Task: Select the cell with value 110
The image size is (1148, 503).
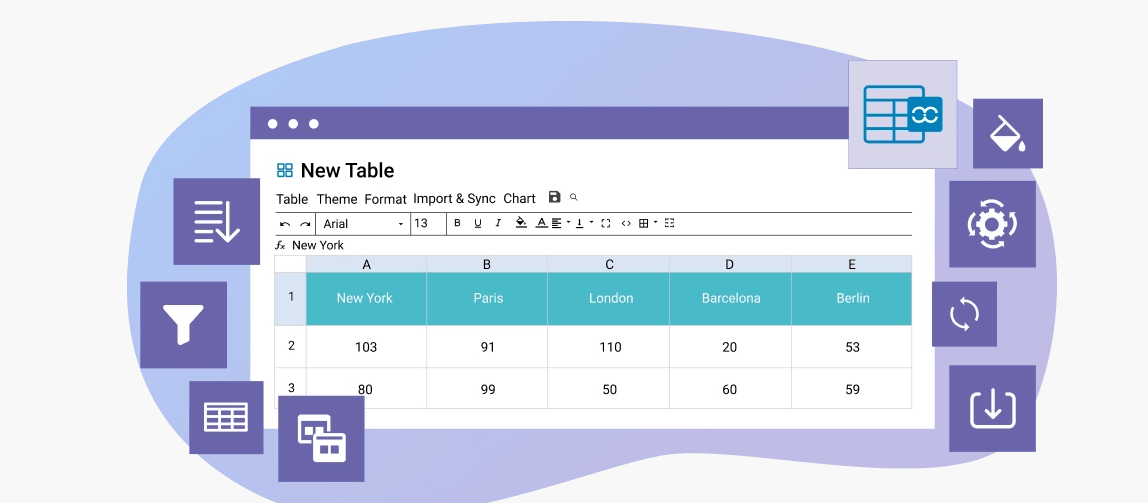Action: [608, 347]
